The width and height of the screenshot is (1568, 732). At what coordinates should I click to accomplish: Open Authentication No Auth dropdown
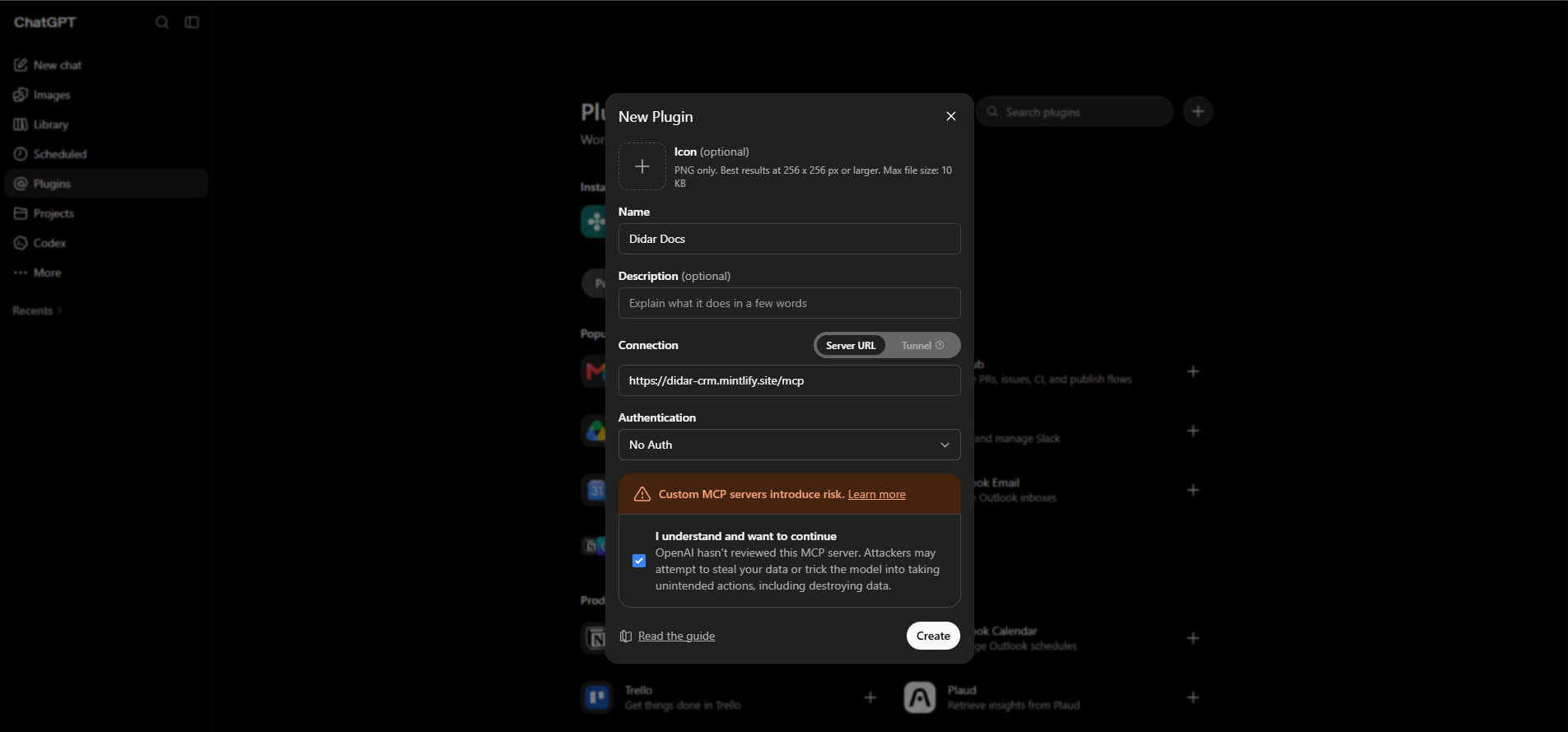click(x=789, y=445)
